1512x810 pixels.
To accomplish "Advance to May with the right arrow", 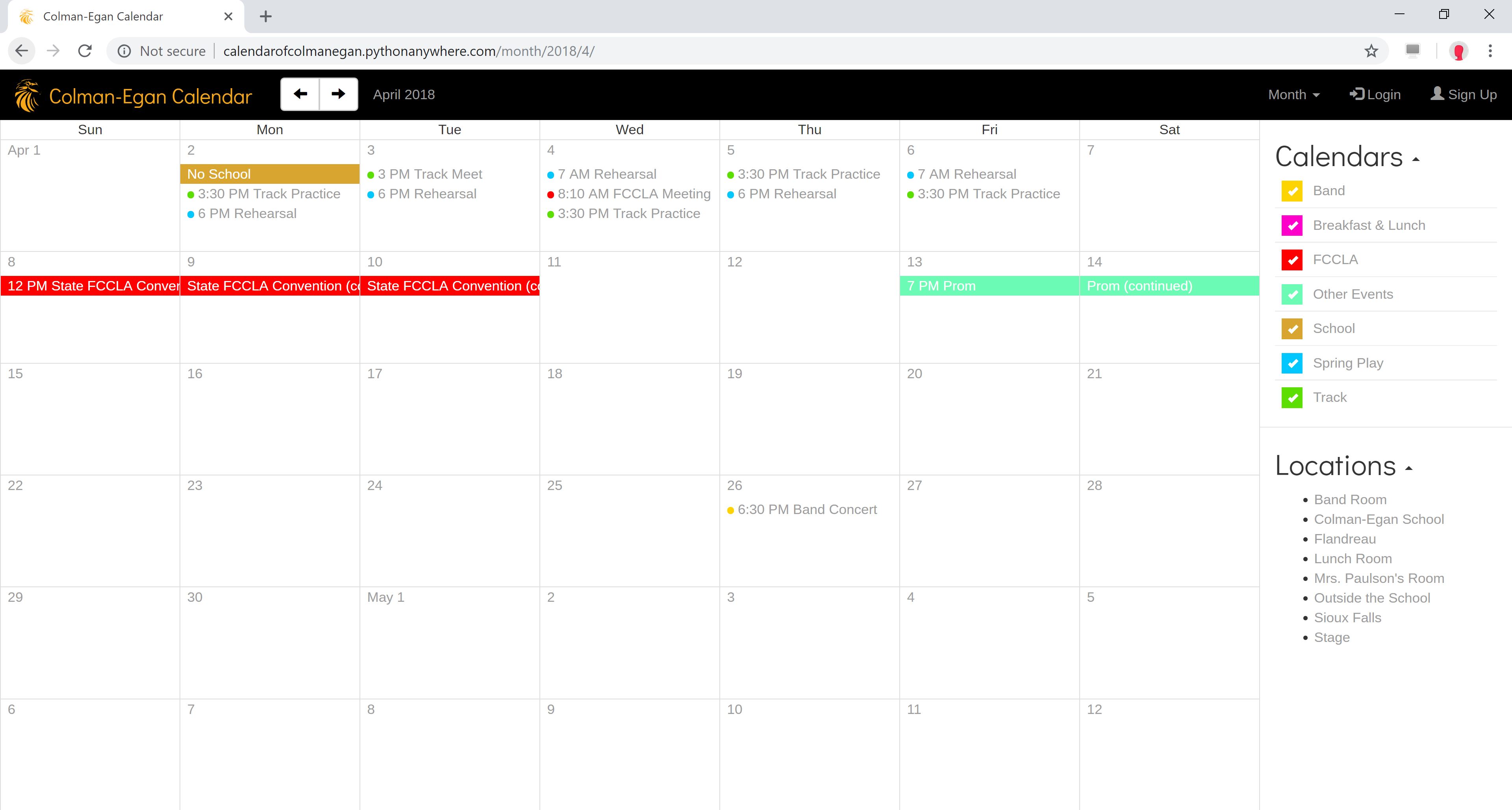I will [x=338, y=94].
